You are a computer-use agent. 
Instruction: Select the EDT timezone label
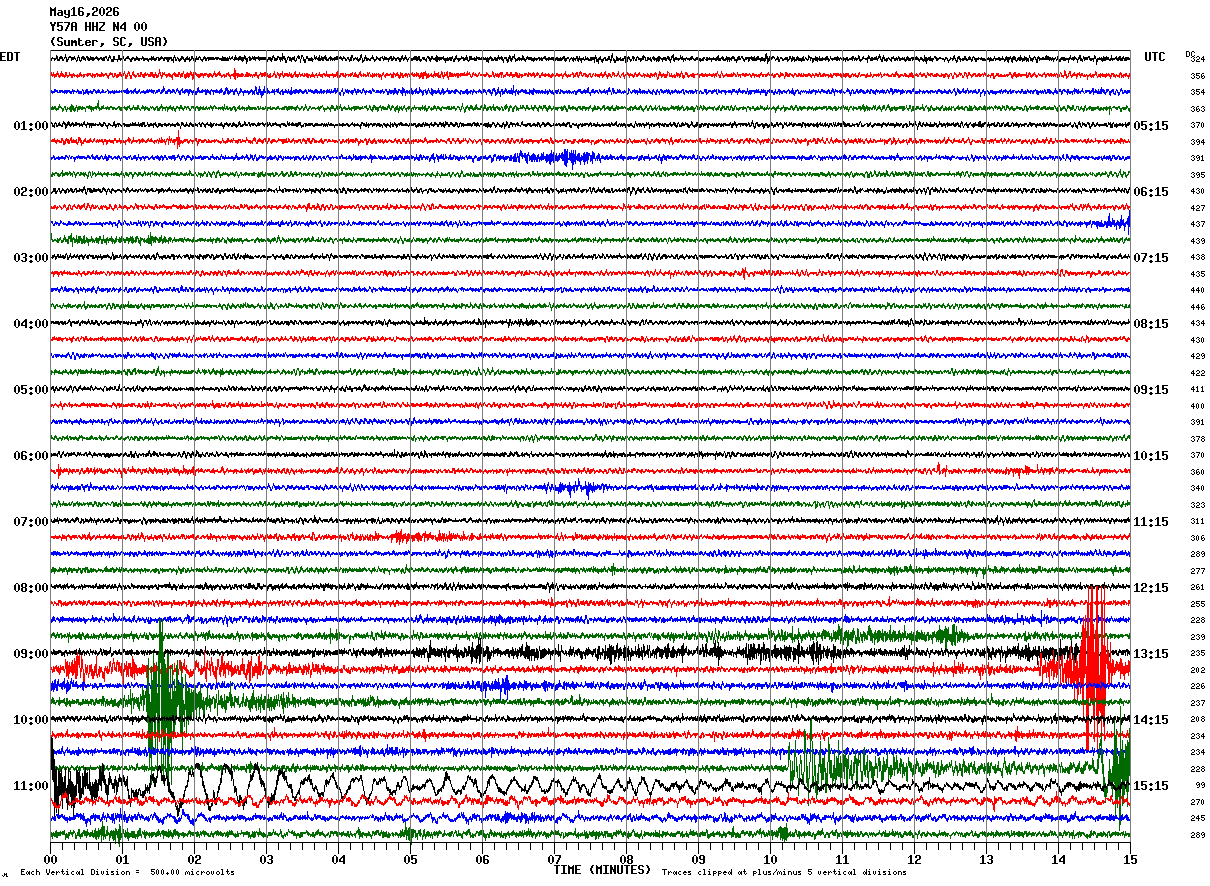(x=10, y=57)
